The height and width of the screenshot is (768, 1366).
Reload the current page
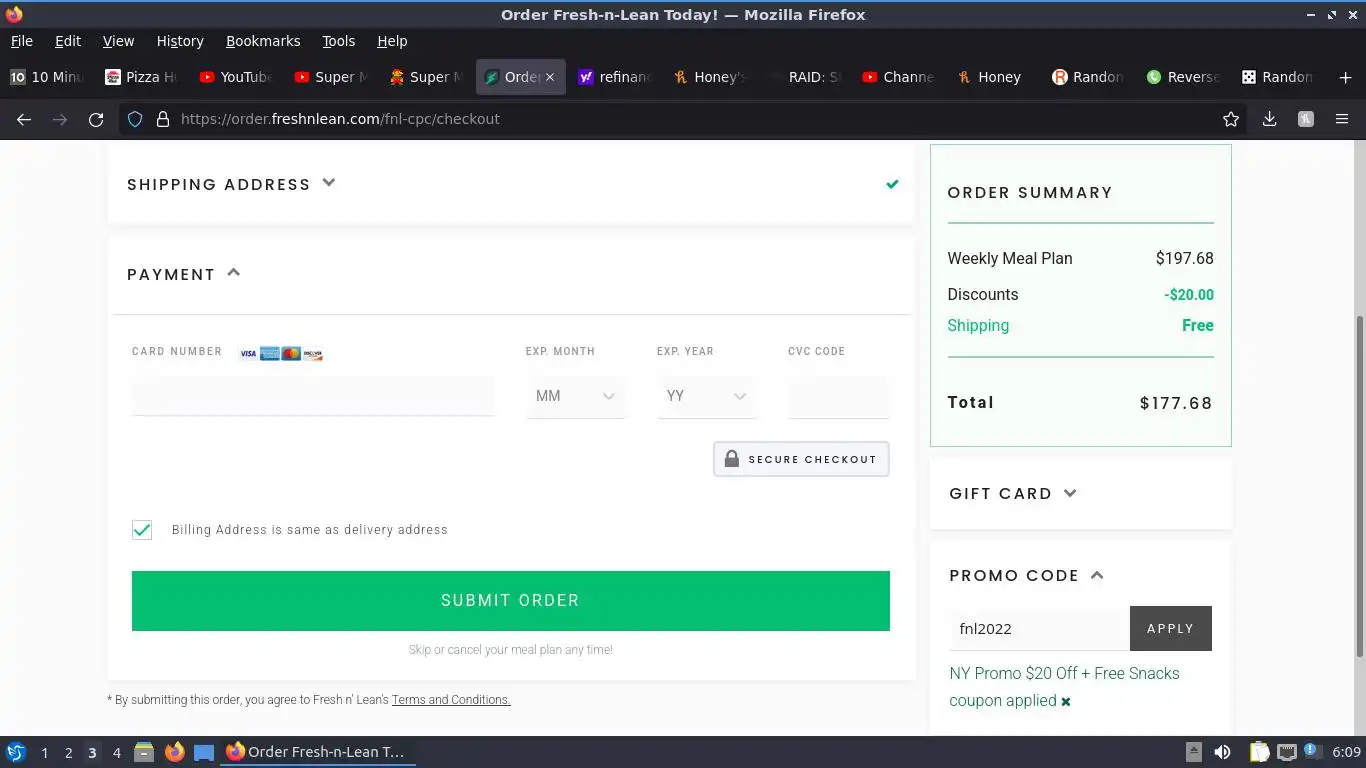(x=96, y=119)
